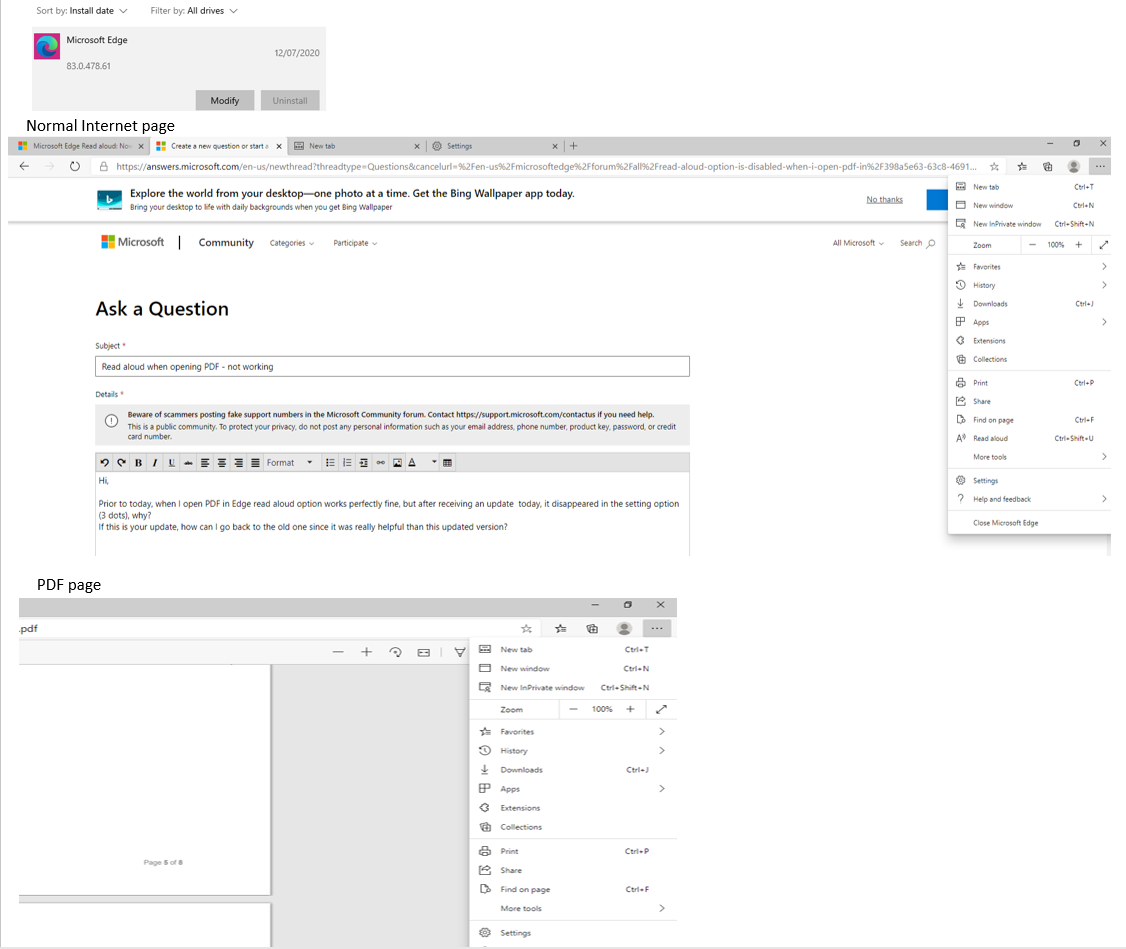Select New InPrivate window in upper menu
This screenshot has height=949, width=1126.
pyautogui.click(x=1029, y=224)
